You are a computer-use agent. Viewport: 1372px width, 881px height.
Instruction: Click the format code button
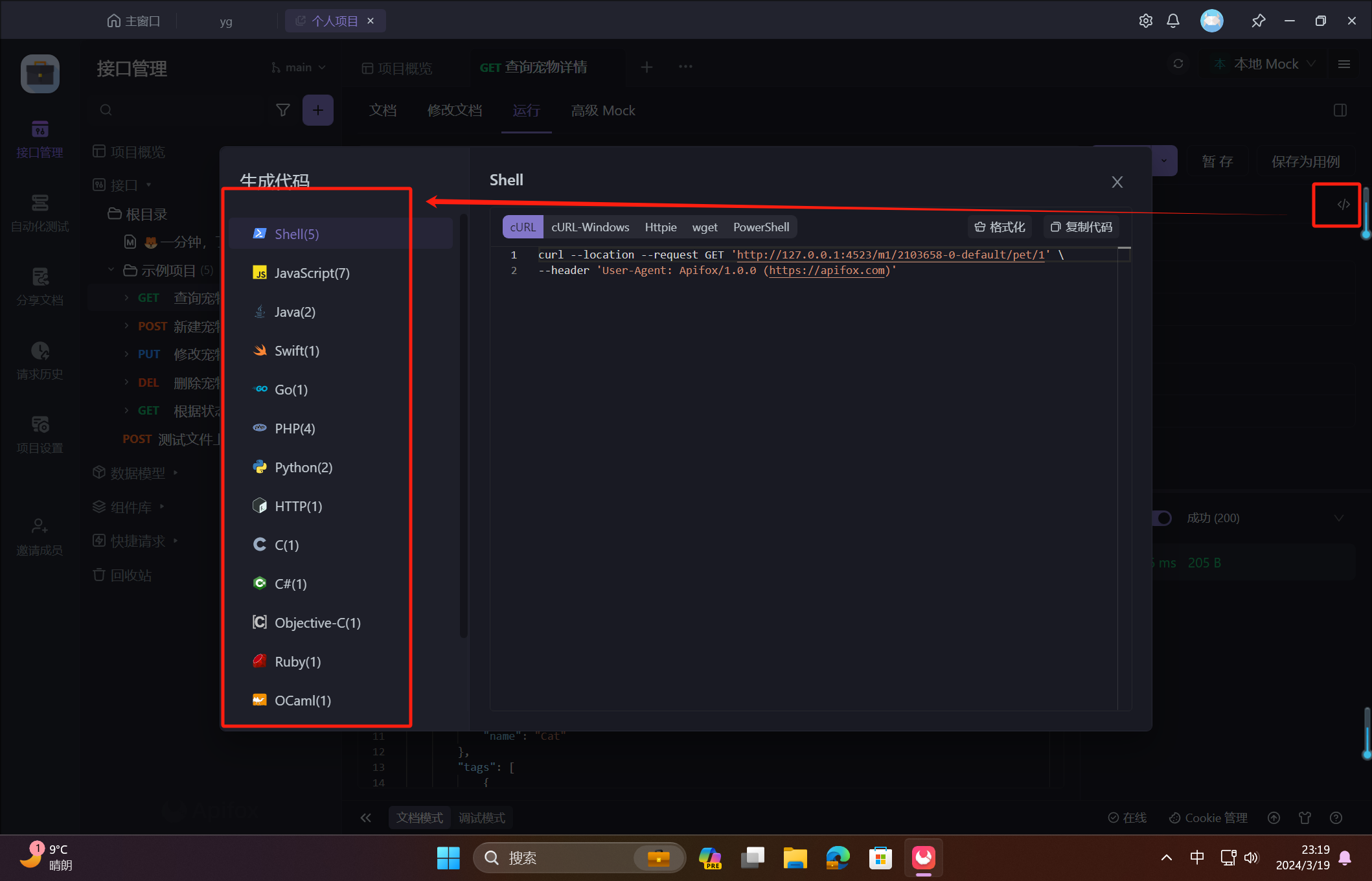[1000, 227]
